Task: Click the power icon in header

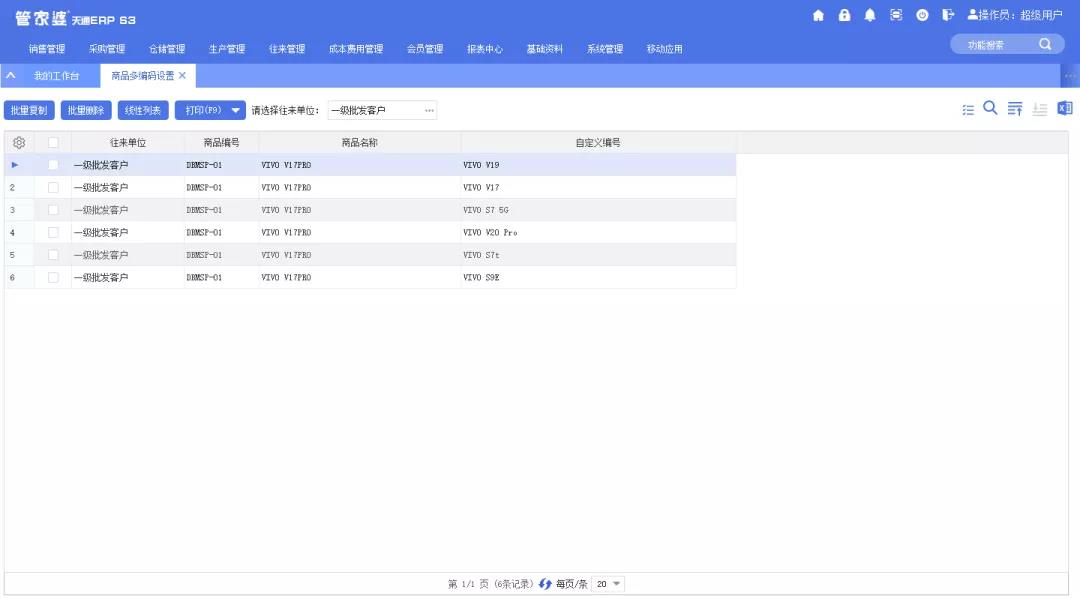Action: (922, 15)
